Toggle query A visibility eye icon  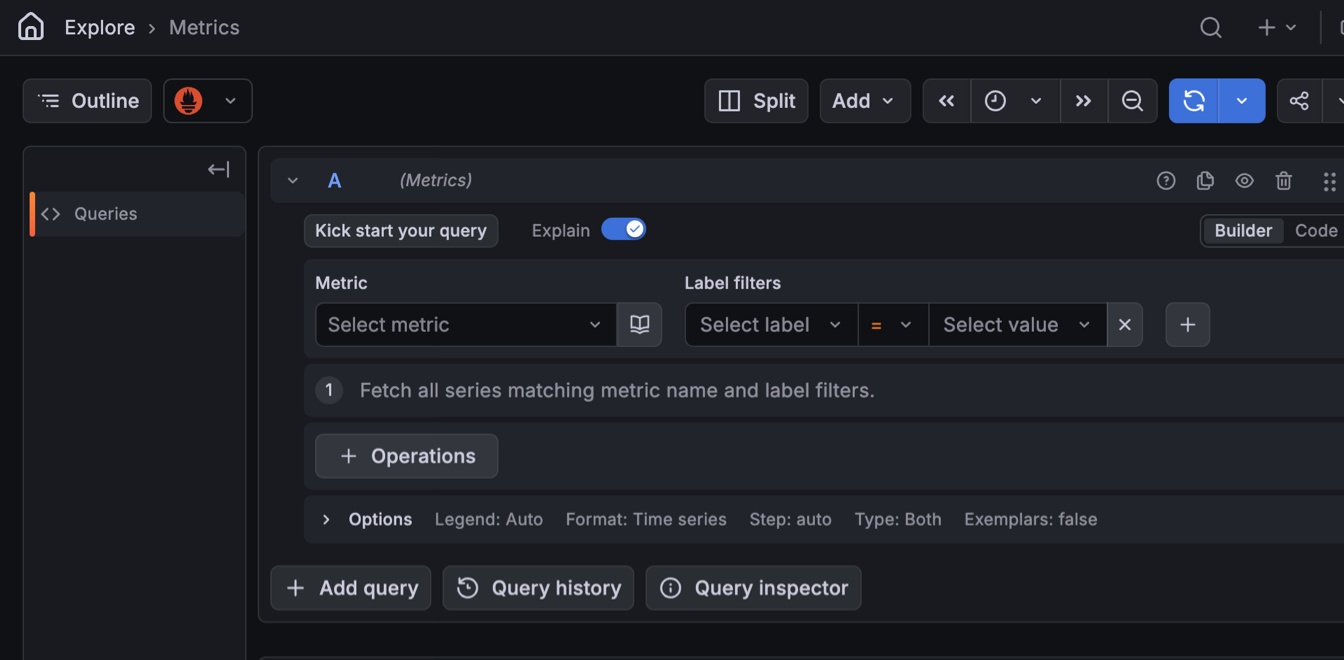point(1244,181)
